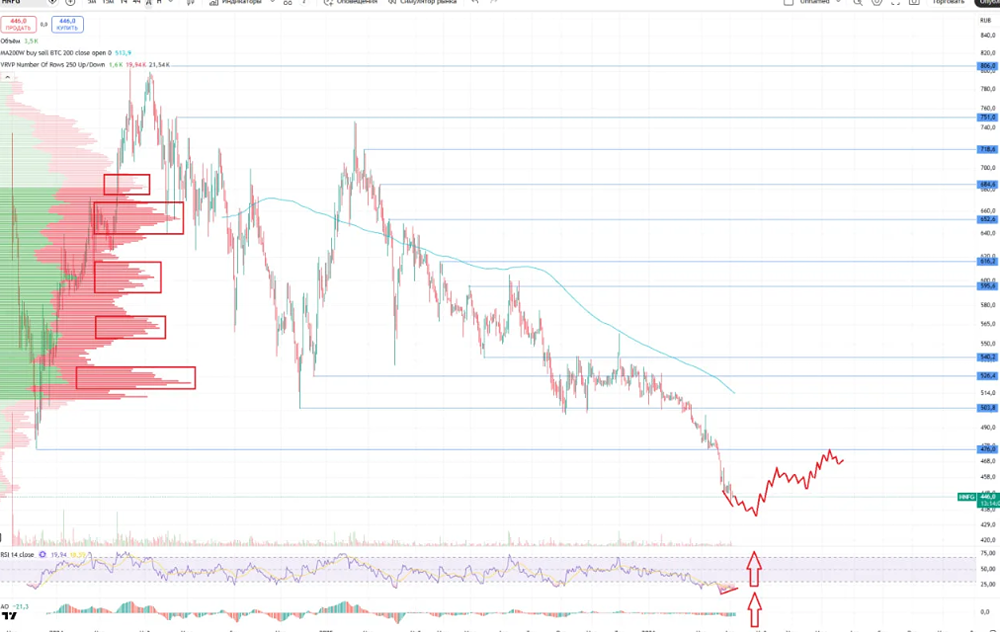Click the 476,0 price line label
The width and height of the screenshot is (1000, 632).
coord(987,449)
